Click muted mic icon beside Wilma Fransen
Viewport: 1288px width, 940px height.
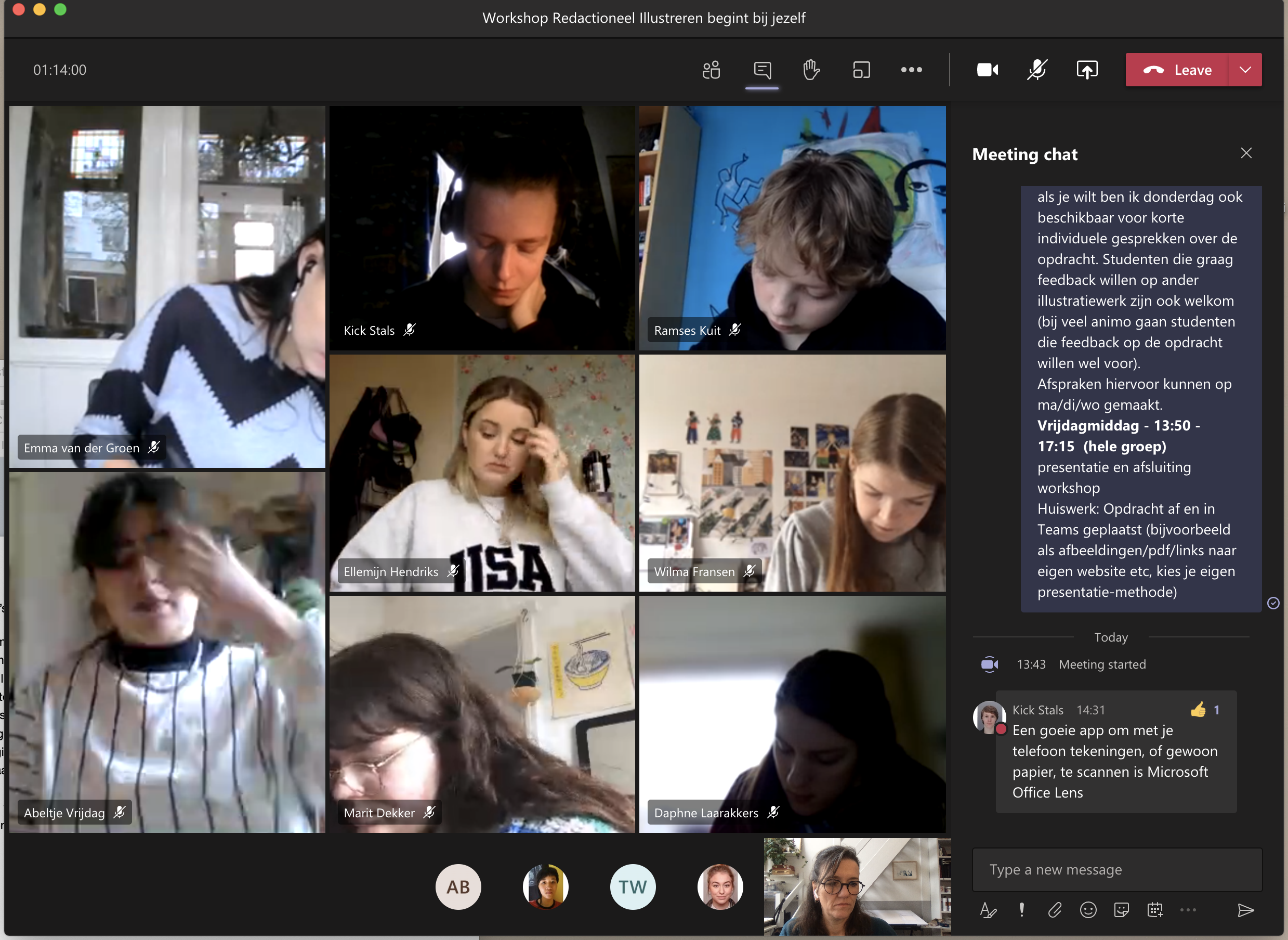tap(749, 571)
